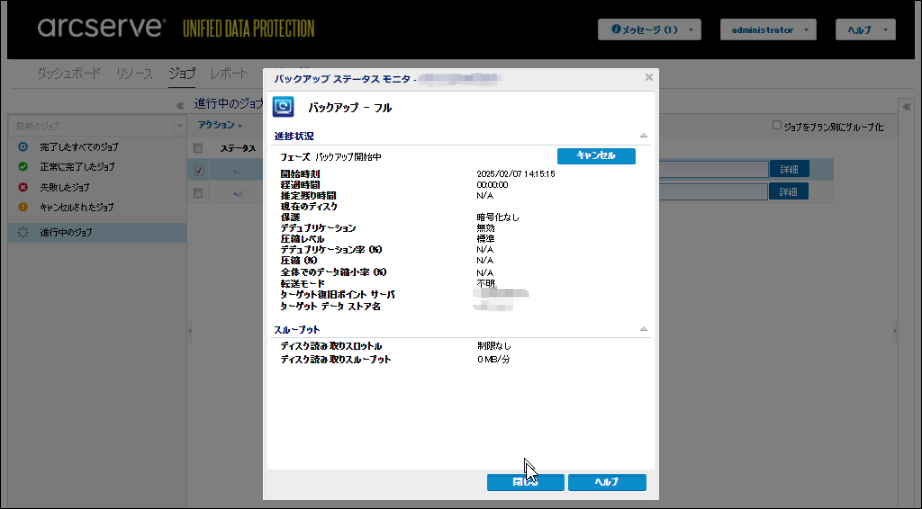Viewport: 922px width, 509px height.
Task: Collapse left panel with double-arrow icon
Action: pos(180,105)
